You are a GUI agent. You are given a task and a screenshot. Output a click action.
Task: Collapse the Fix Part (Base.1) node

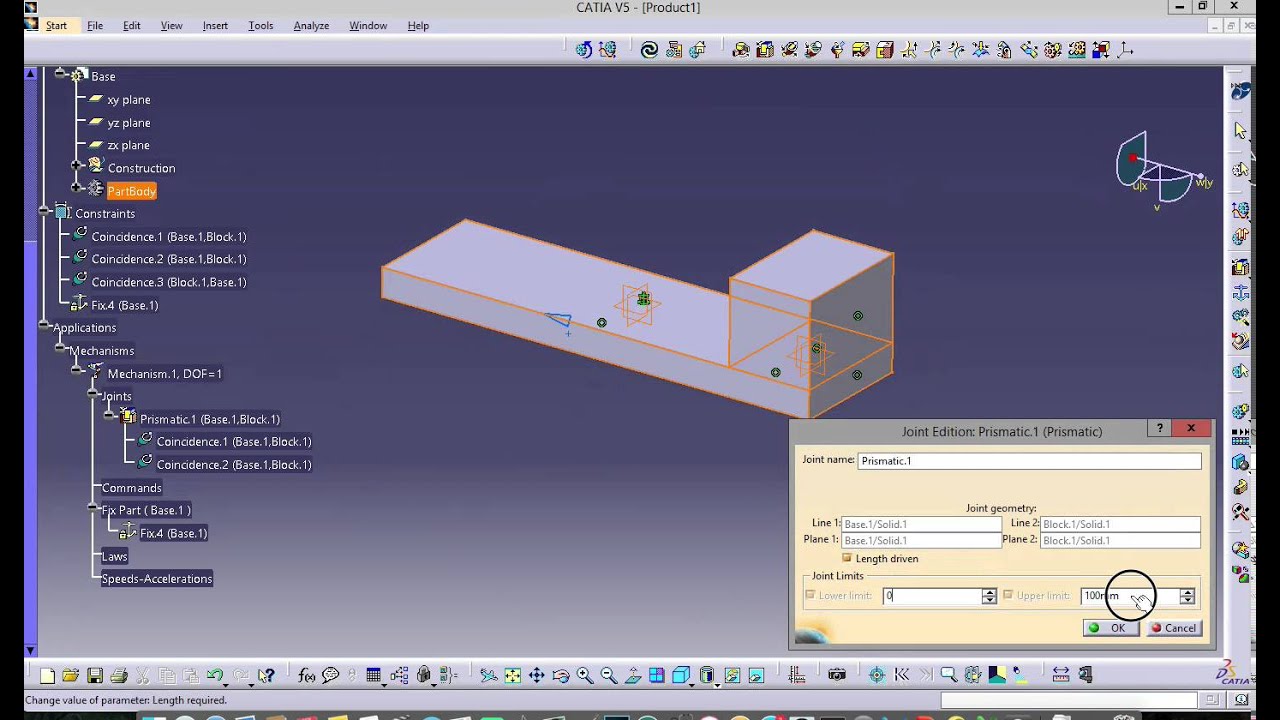point(93,508)
